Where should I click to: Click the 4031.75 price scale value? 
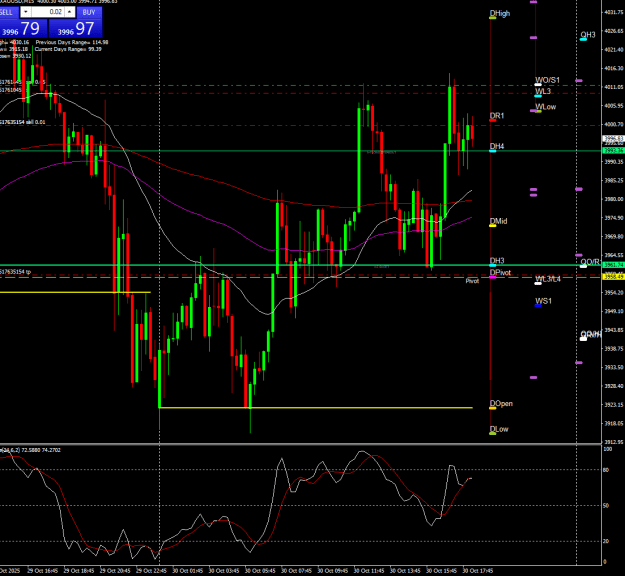tap(614, 12)
